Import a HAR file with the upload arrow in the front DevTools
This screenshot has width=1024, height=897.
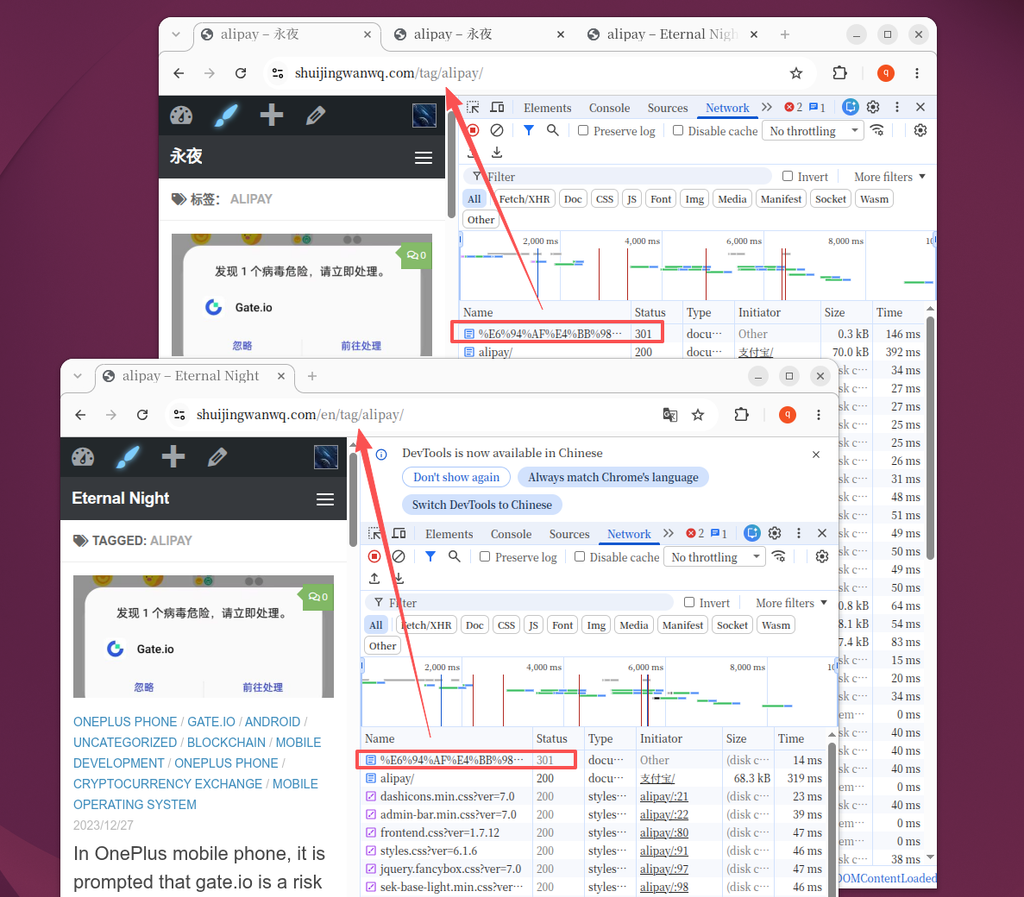374,578
